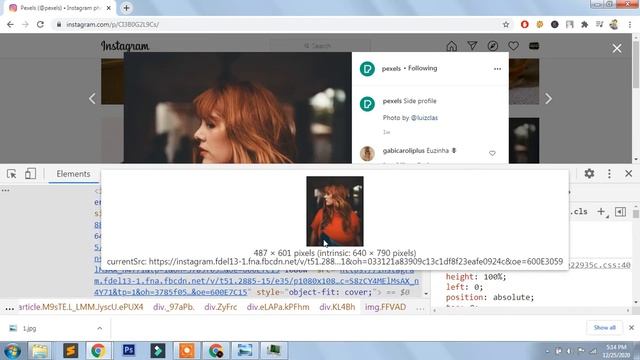Reload the Instagram page
Viewport: 640px width, 360px height.
[x=40, y=24]
